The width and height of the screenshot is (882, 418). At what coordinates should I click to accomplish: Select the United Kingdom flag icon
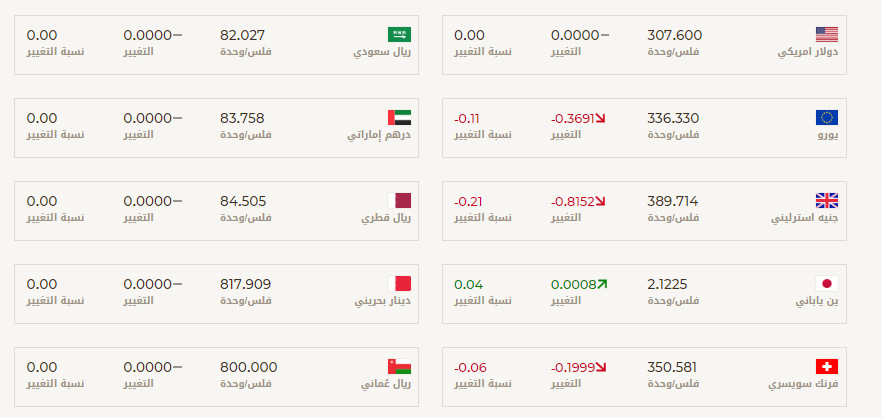click(x=827, y=201)
